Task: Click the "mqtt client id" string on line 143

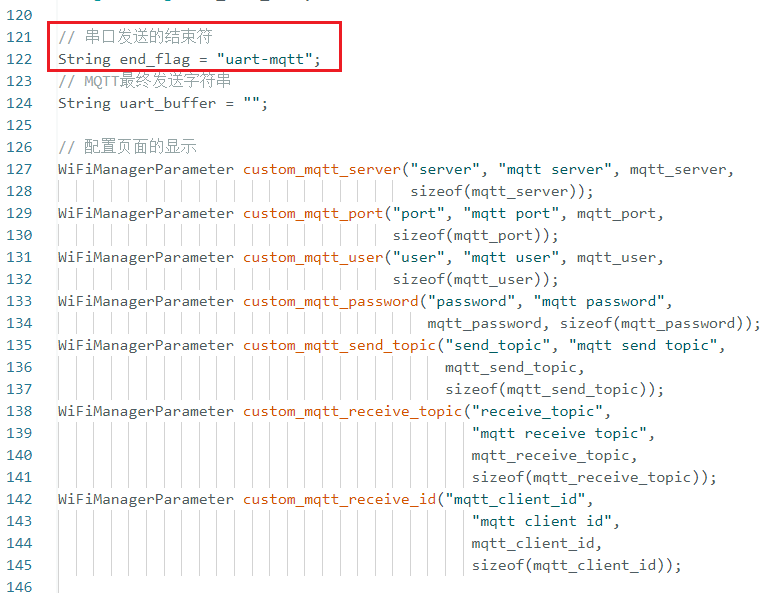Action: click(x=546, y=521)
